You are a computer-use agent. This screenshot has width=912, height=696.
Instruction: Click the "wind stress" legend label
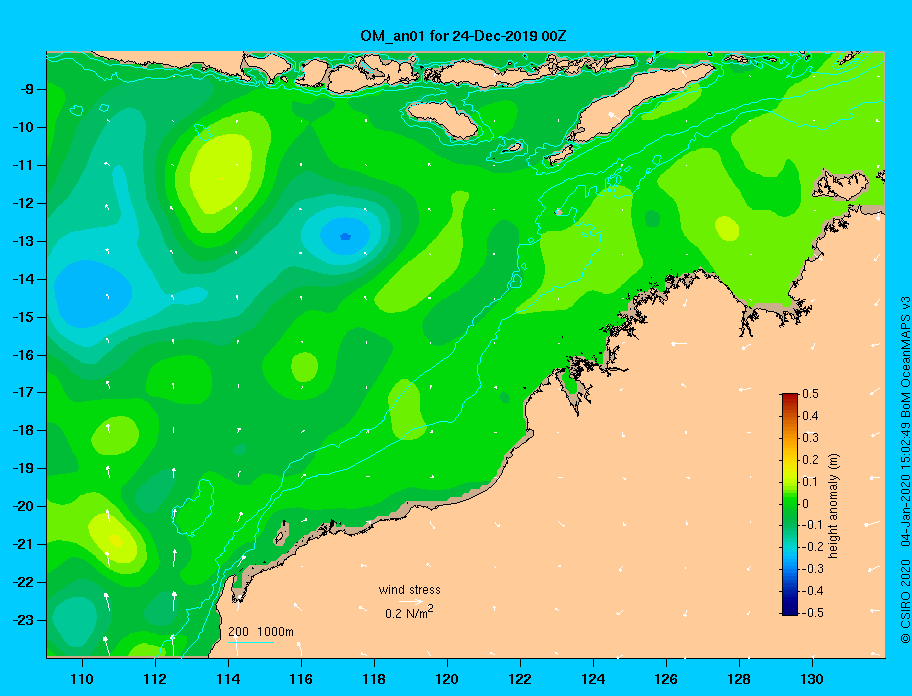pos(409,590)
